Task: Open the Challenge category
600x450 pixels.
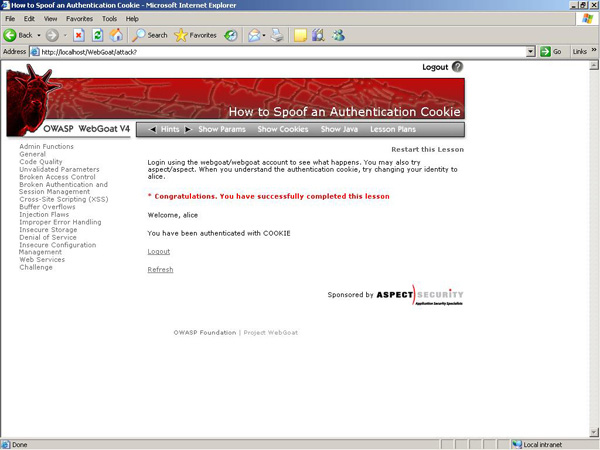Action: point(36,267)
